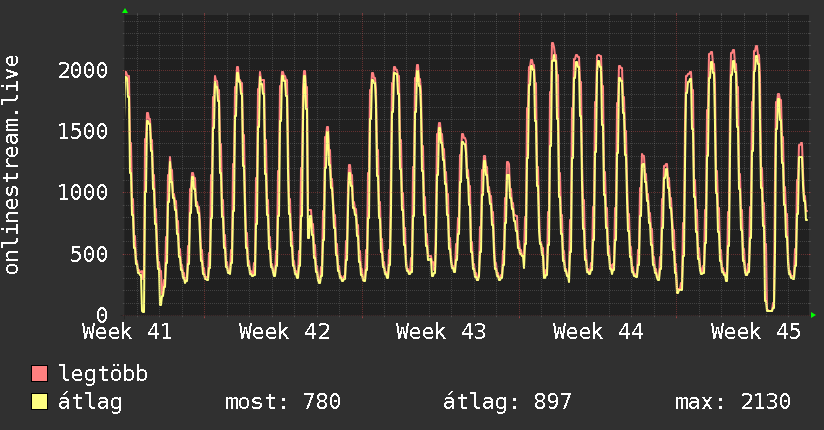Click the 'Week 41' axis label
This screenshot has width=824, height=430.
(x=127, y=332)
